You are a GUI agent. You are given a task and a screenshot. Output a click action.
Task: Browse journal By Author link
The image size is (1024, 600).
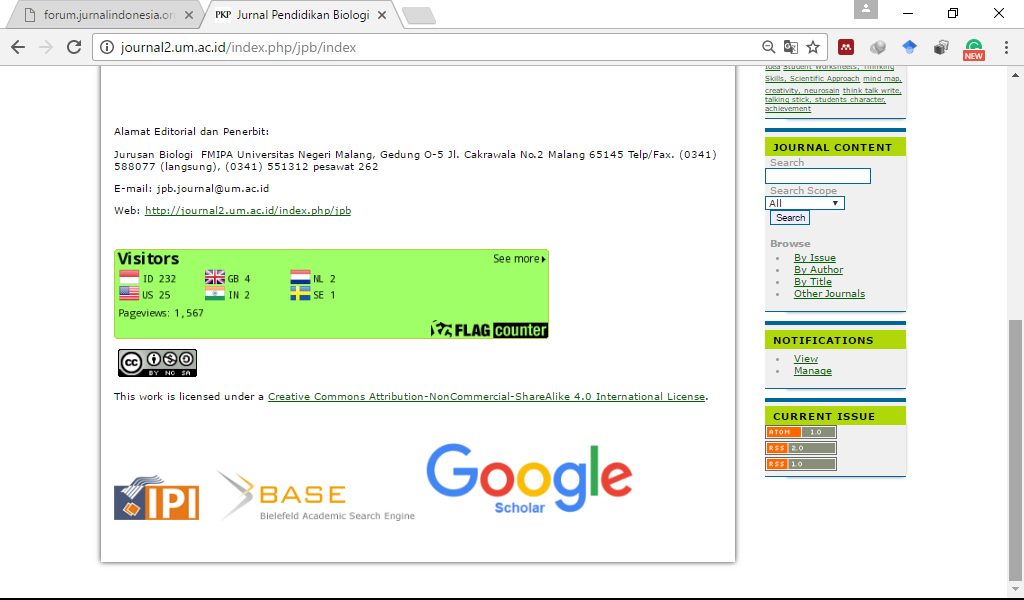click(818, 270)
